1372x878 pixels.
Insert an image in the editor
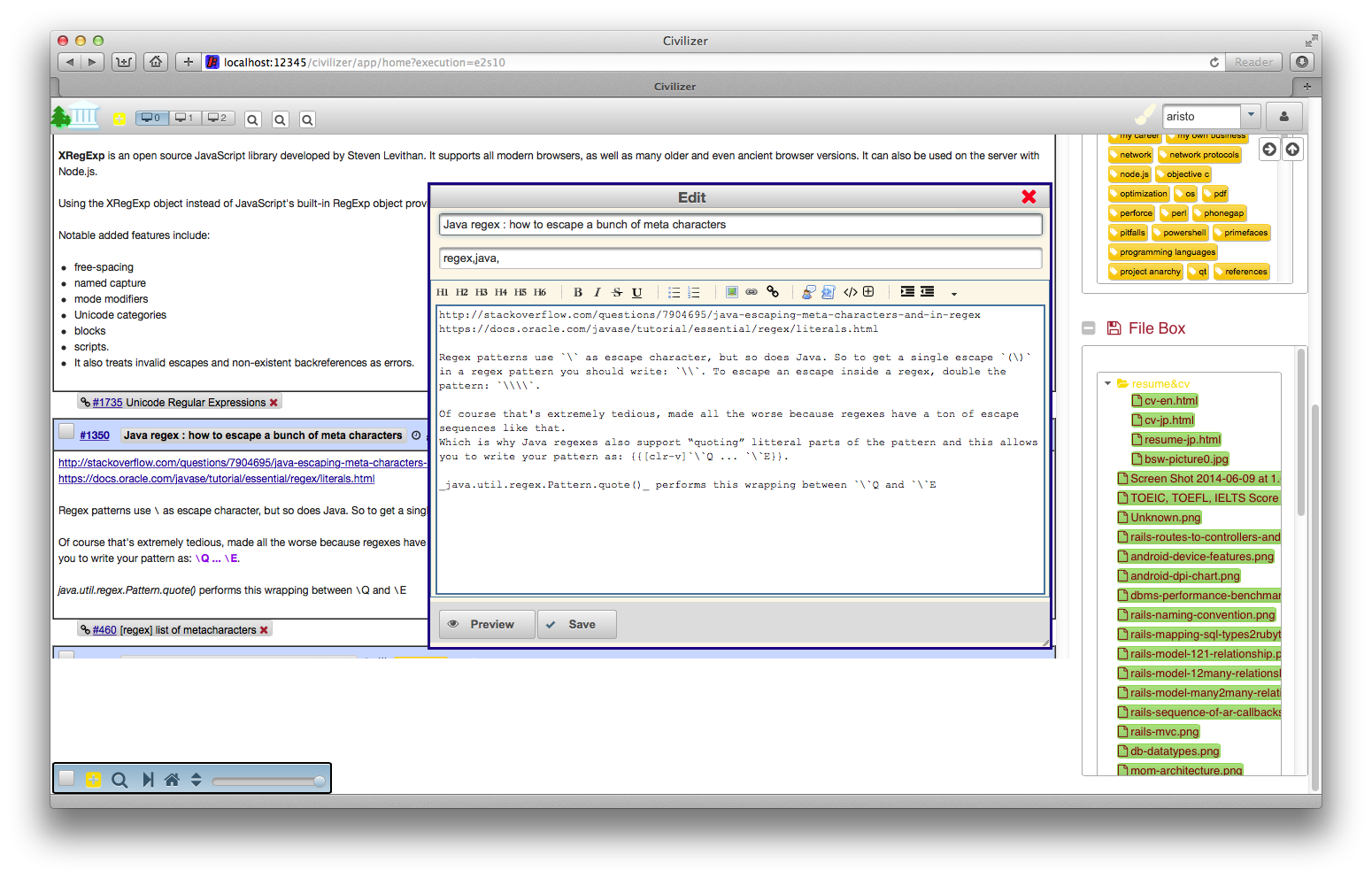(x=731, y=292)
